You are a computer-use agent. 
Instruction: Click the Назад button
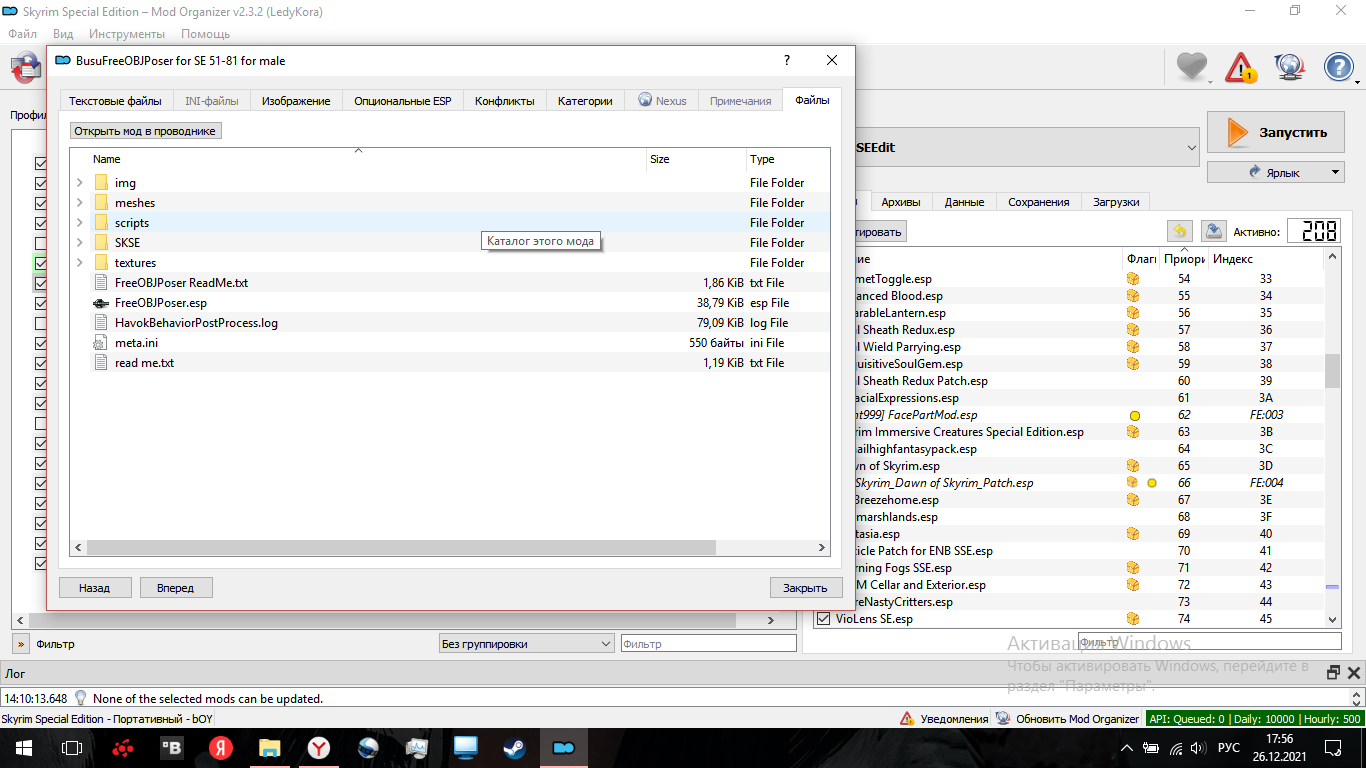pos(94,588)
